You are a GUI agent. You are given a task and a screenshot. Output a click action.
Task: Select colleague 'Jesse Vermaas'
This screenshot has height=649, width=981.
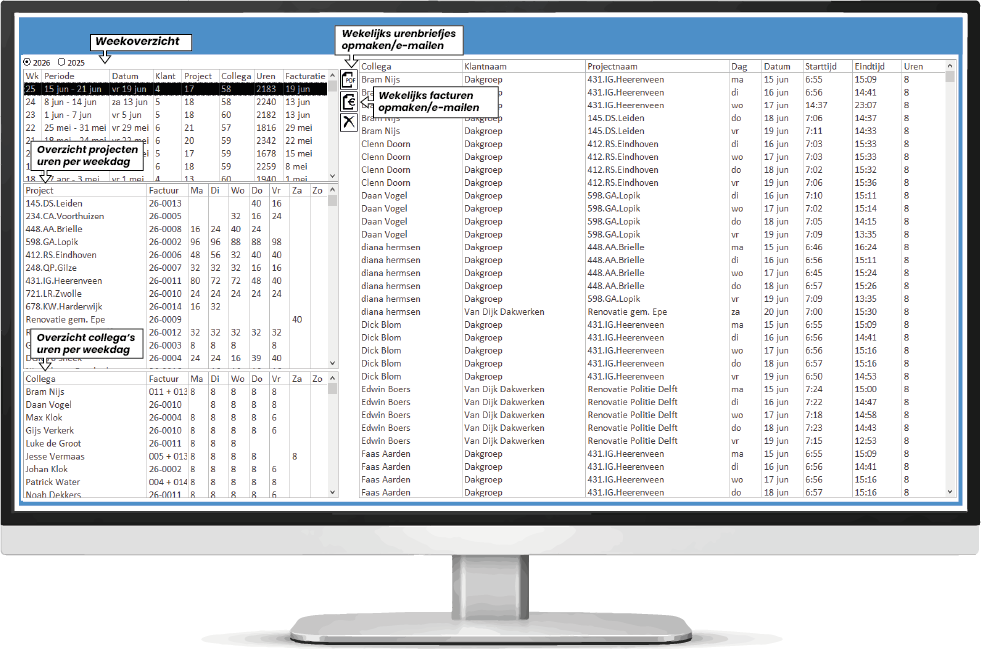(x=55, y=456)
